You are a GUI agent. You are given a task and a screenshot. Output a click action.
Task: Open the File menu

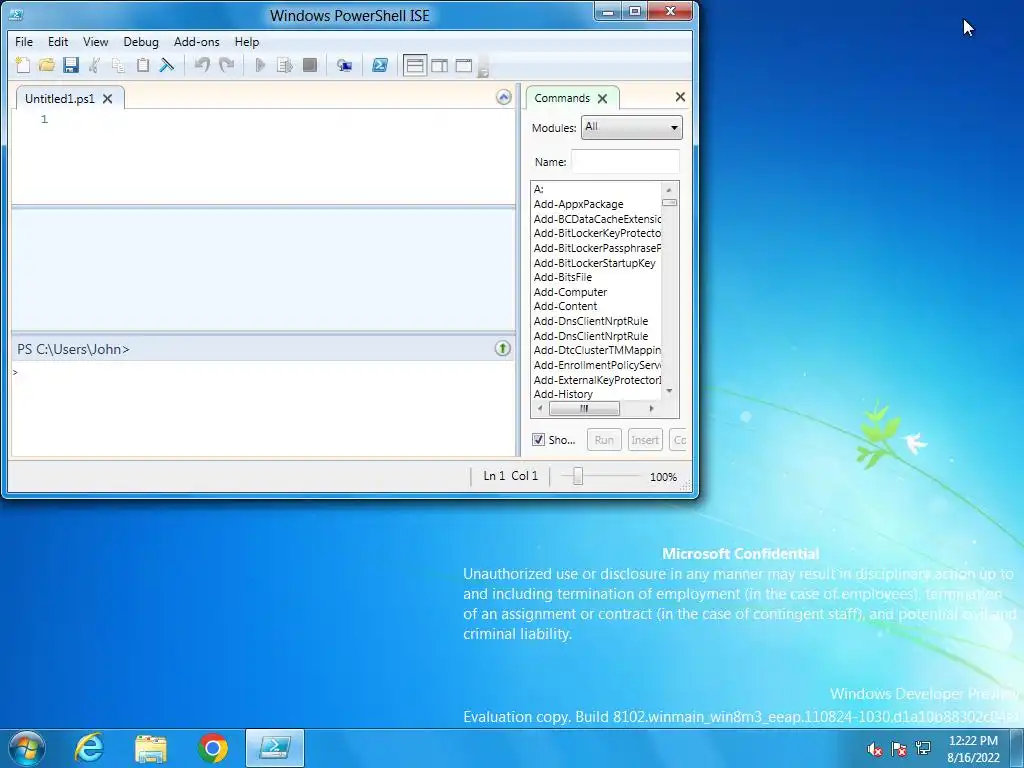pyautogui.click(x=24, y=42)
